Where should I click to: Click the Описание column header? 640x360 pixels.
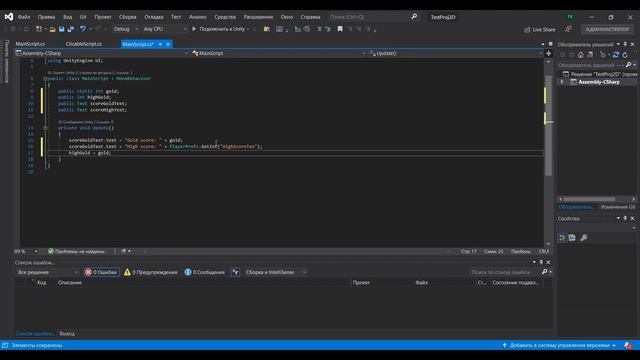pos(70,282)
